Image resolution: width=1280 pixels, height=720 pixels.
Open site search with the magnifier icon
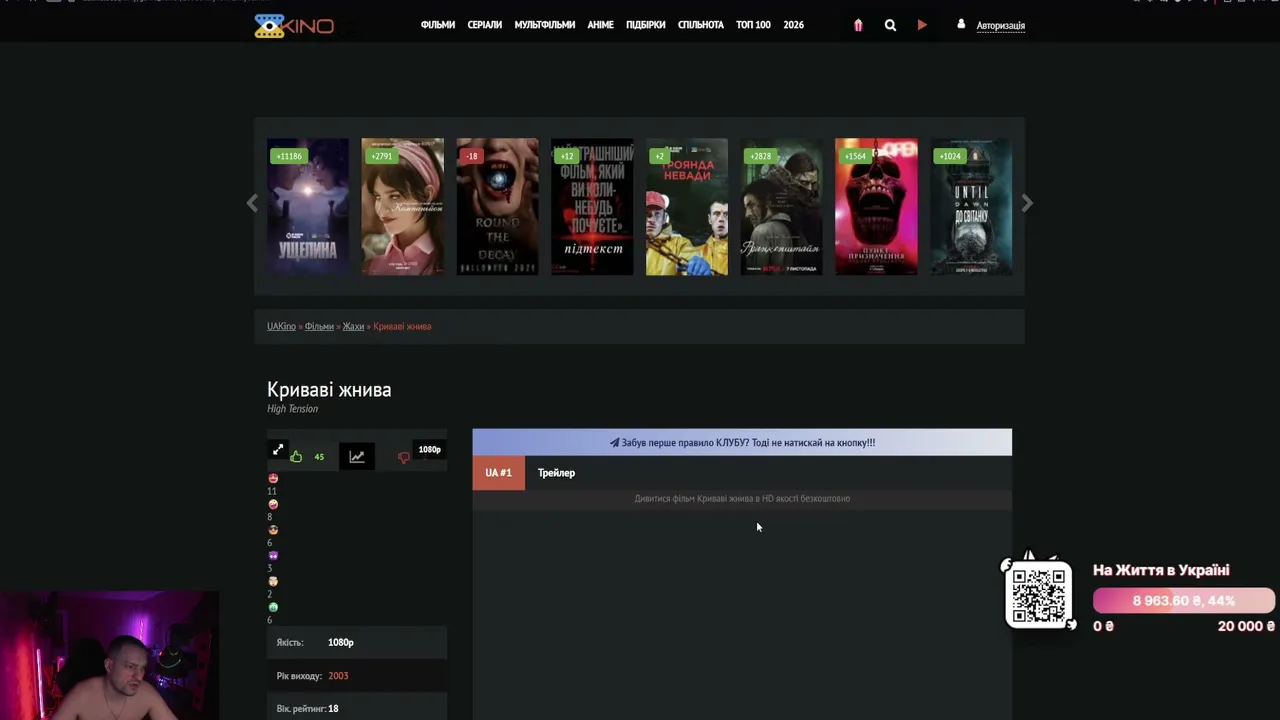point(890,25)
